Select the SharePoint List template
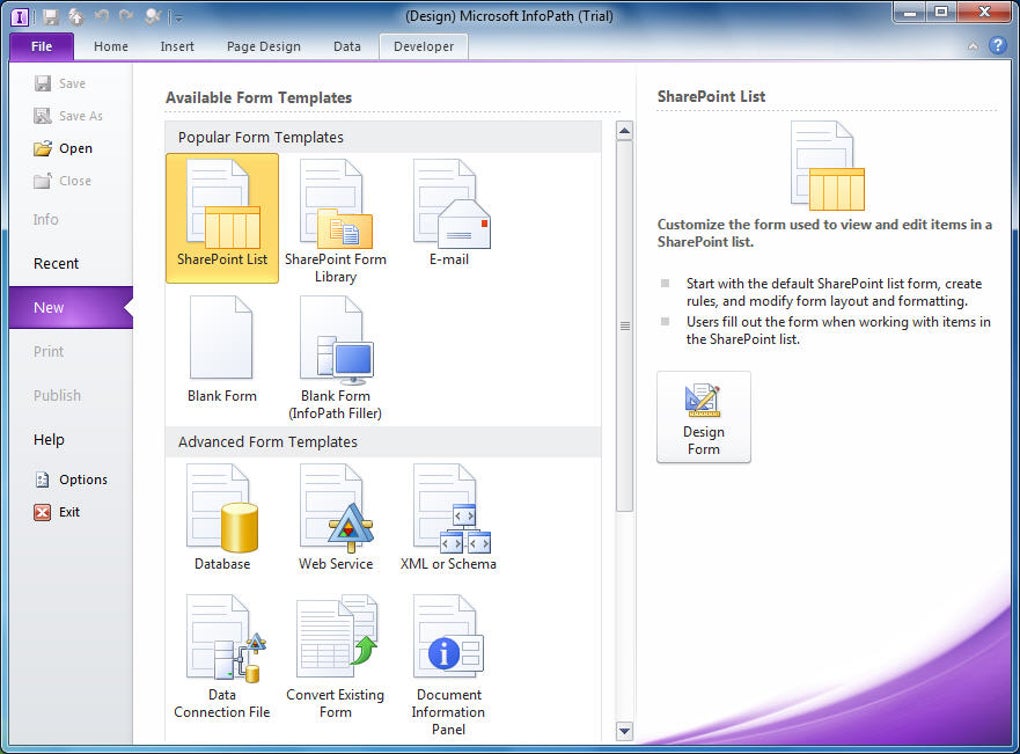 point(222,218)
